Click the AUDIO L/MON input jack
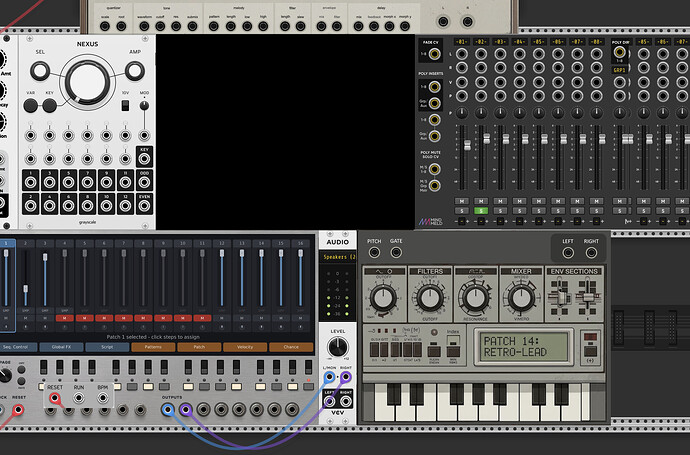This screenshot has width=690, height=455. click(x=329, y=377)
